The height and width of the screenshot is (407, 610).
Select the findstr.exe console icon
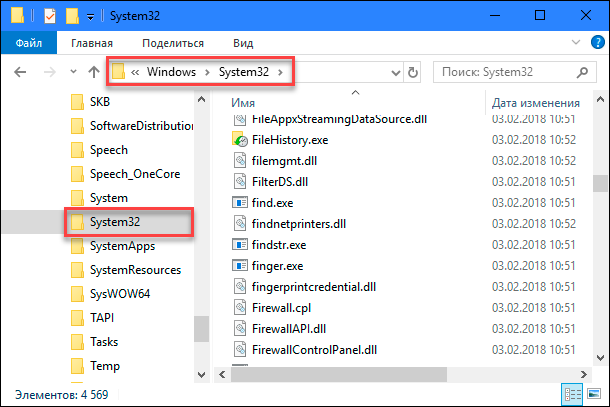coord(240,245)
